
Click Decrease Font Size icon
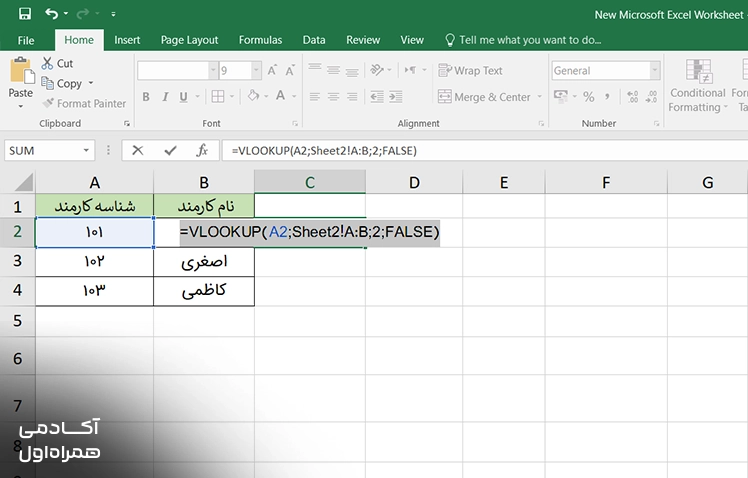point(290,71)
